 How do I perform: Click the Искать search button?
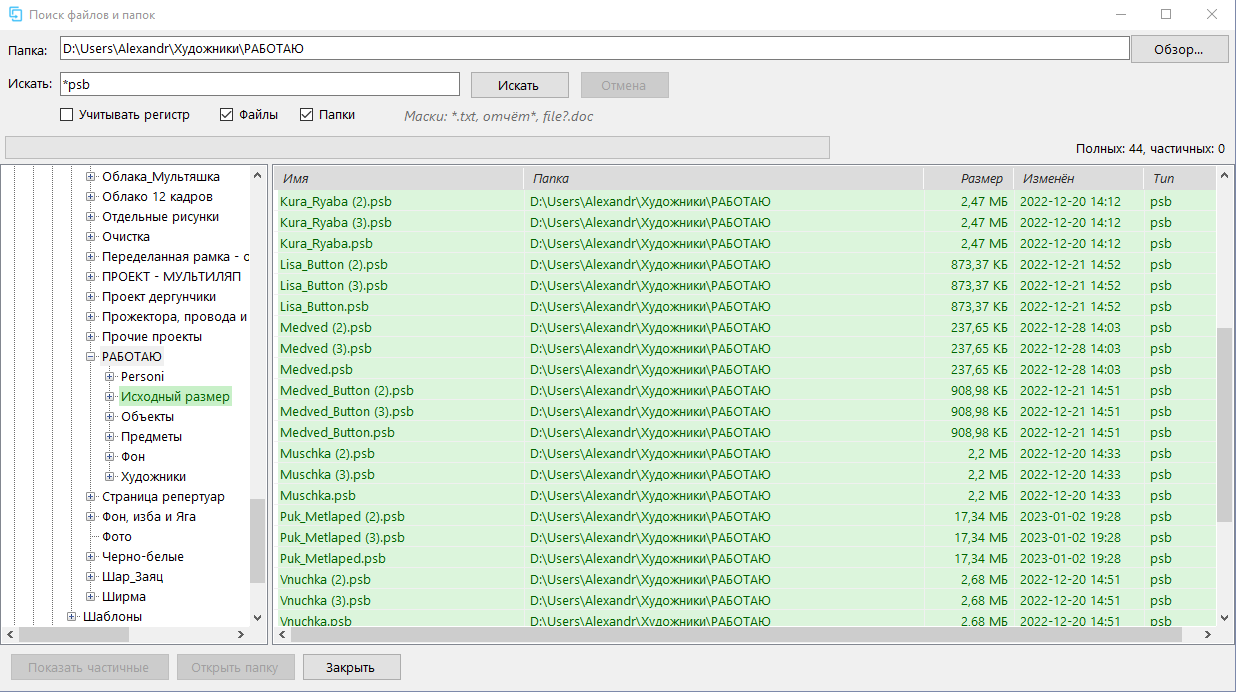[x=519, y=85]
